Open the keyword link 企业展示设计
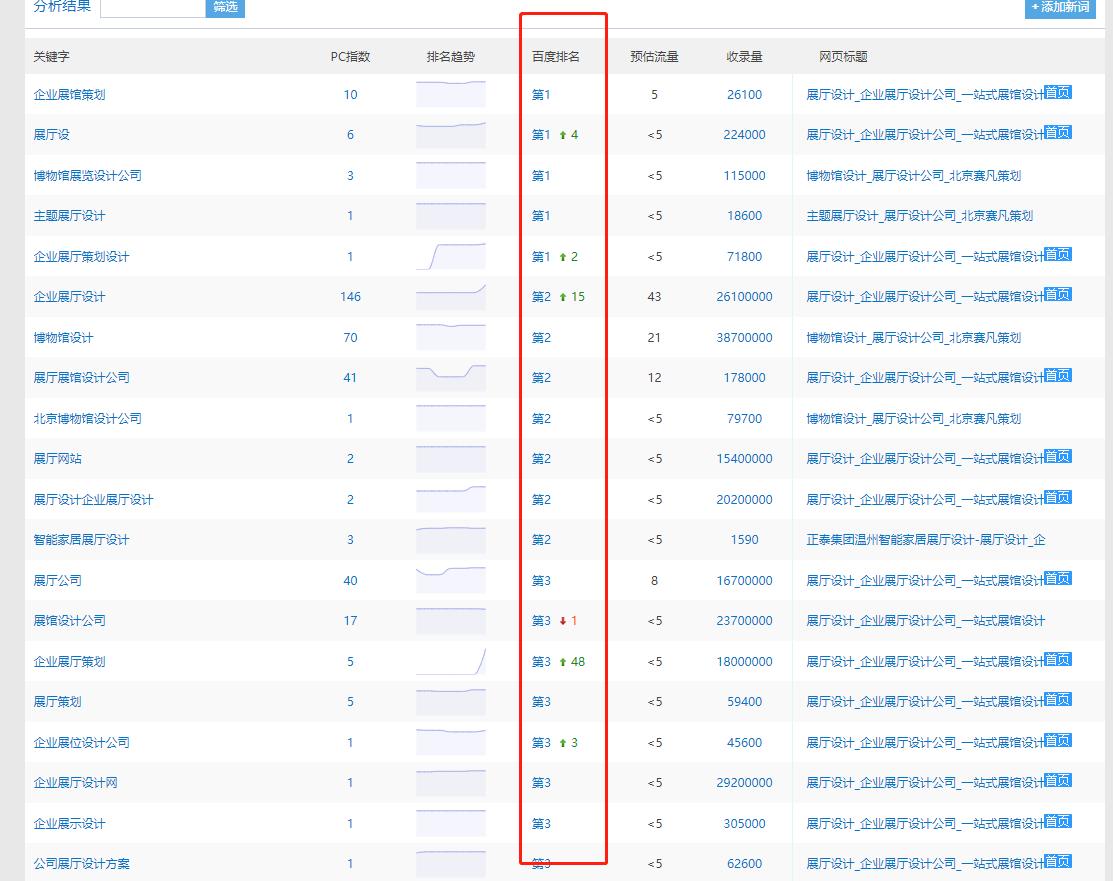This screenshot has width=1113, height=881. pos(70,823)
